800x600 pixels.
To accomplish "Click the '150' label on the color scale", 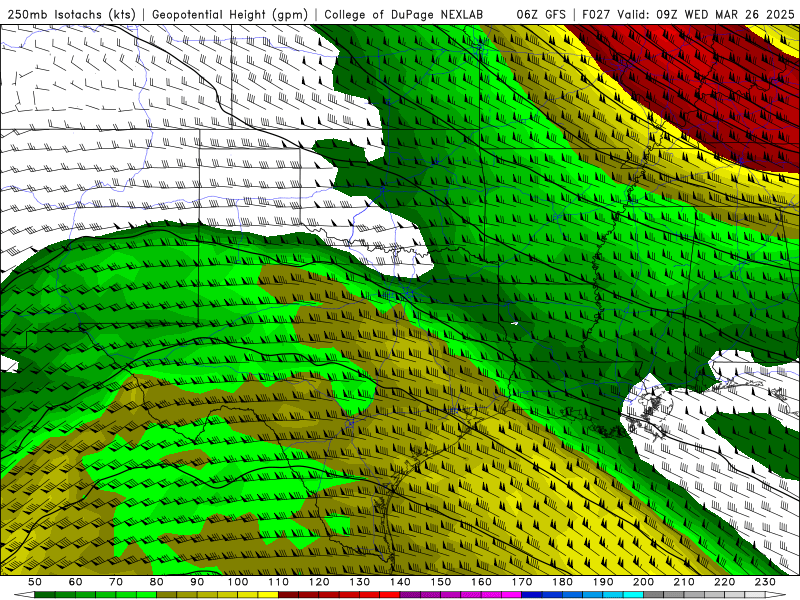I will [440, 582].
